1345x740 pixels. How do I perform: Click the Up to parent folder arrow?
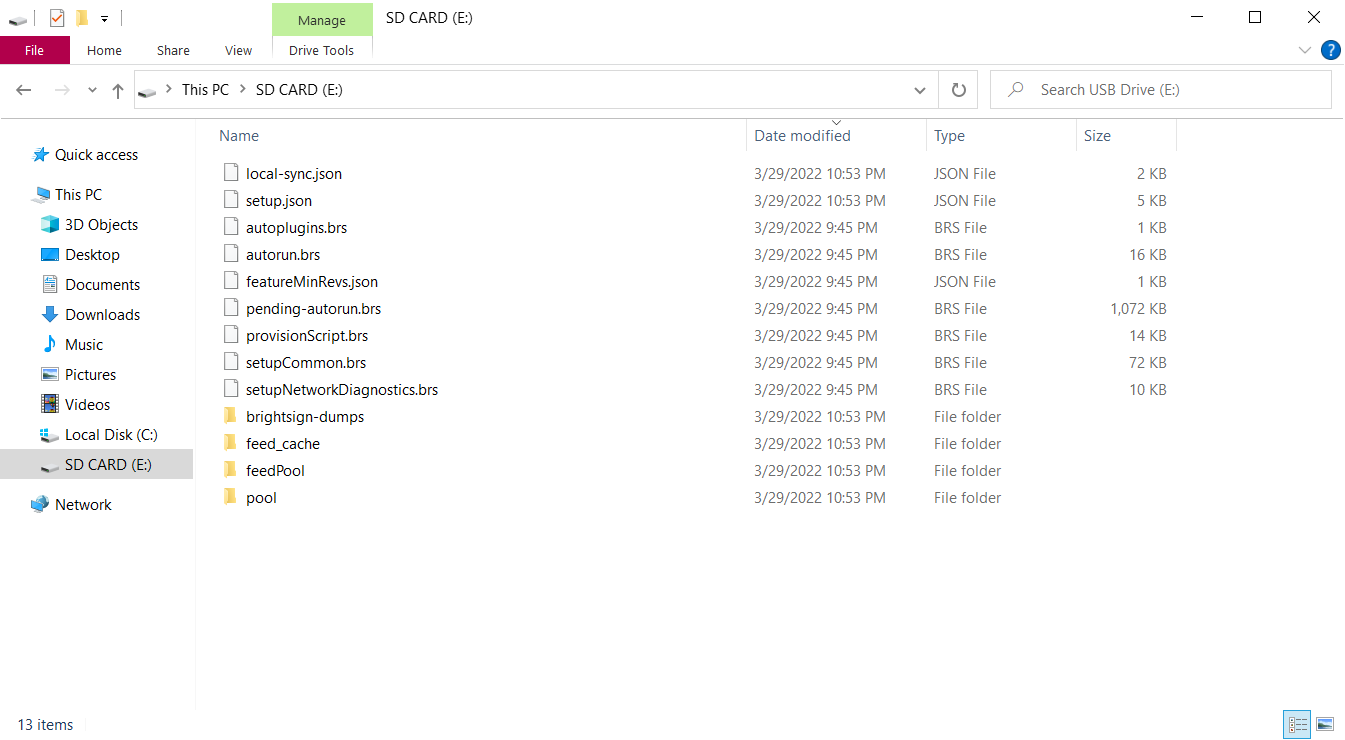(x=118, y=90)
